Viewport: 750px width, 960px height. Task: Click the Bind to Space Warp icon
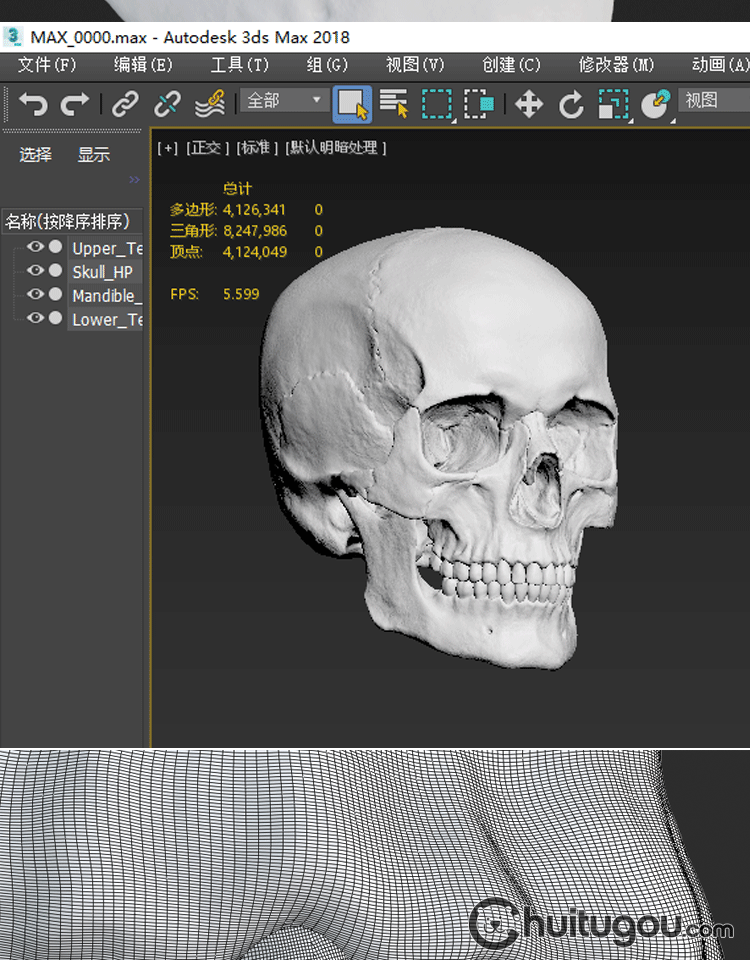(x=209, y=104)
